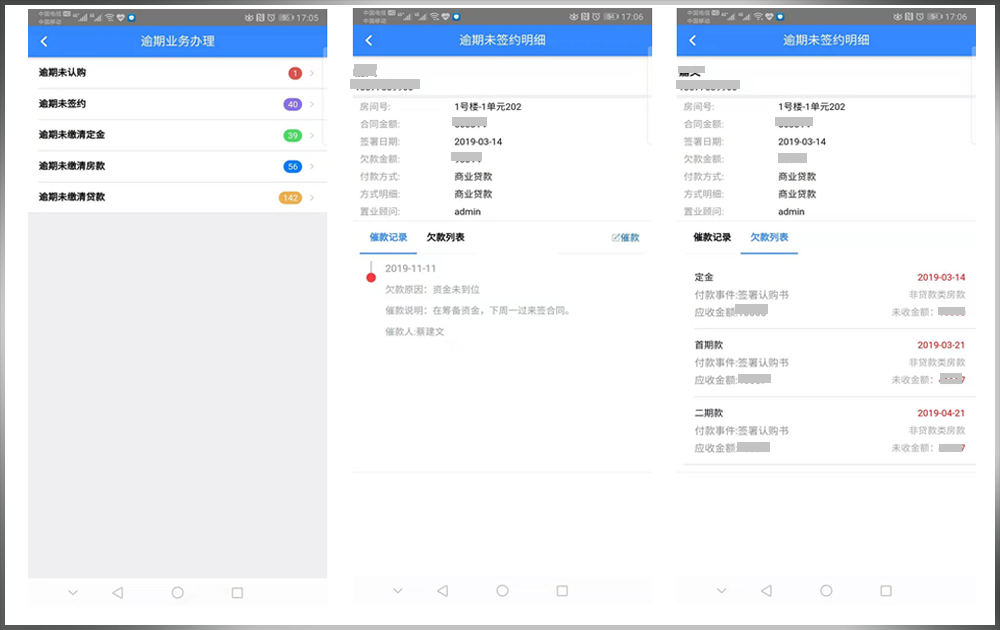Expand 逾期未认购 row chevron
This screenshot has height=630, width=1000.
coord(312,73)
